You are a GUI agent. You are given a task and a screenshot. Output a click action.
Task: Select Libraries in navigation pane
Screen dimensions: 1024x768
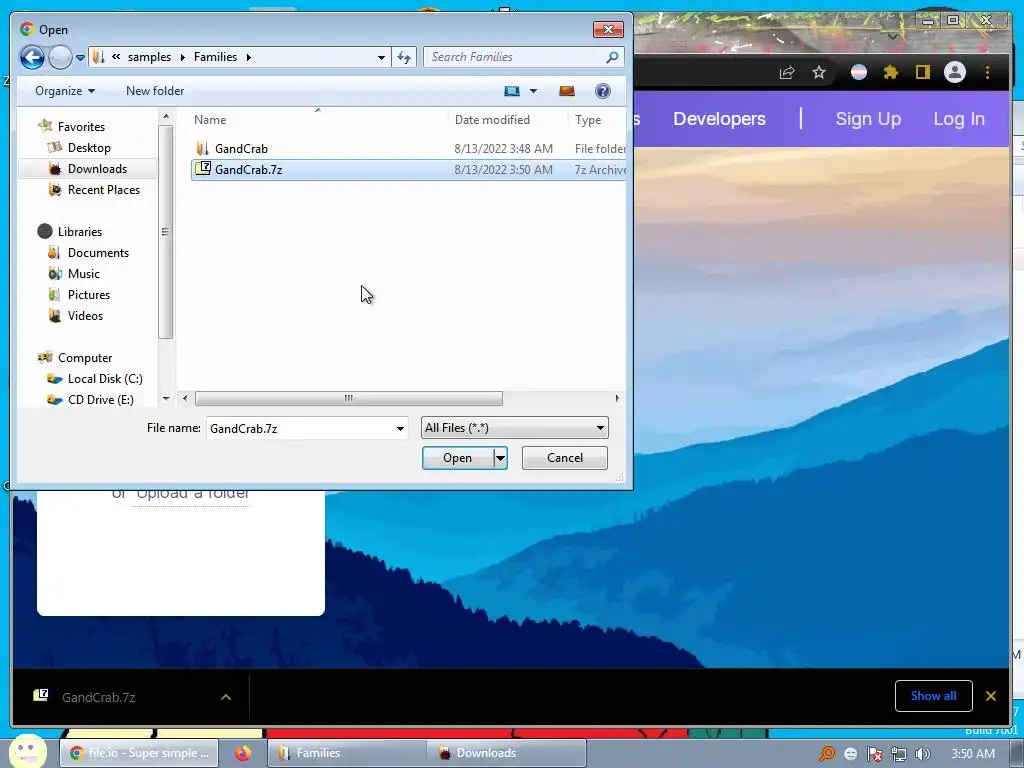pyautogui.click(x=80, y=231)
